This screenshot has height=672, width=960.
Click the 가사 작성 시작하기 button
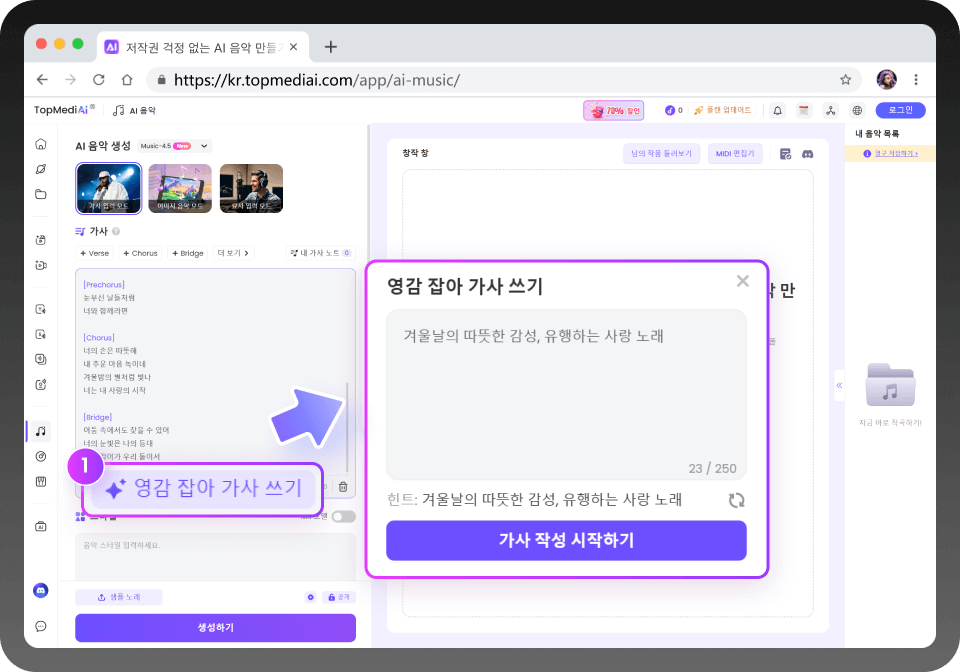click(x=566, y=540)
